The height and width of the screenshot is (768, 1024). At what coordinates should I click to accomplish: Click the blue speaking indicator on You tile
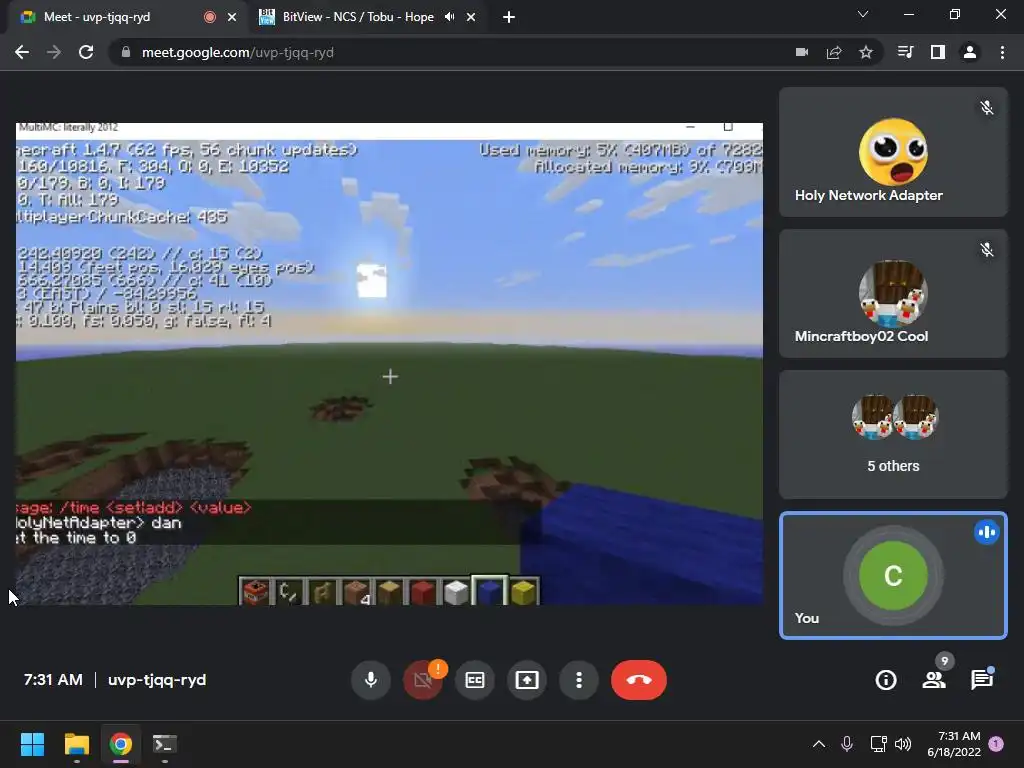coord(987,532)
